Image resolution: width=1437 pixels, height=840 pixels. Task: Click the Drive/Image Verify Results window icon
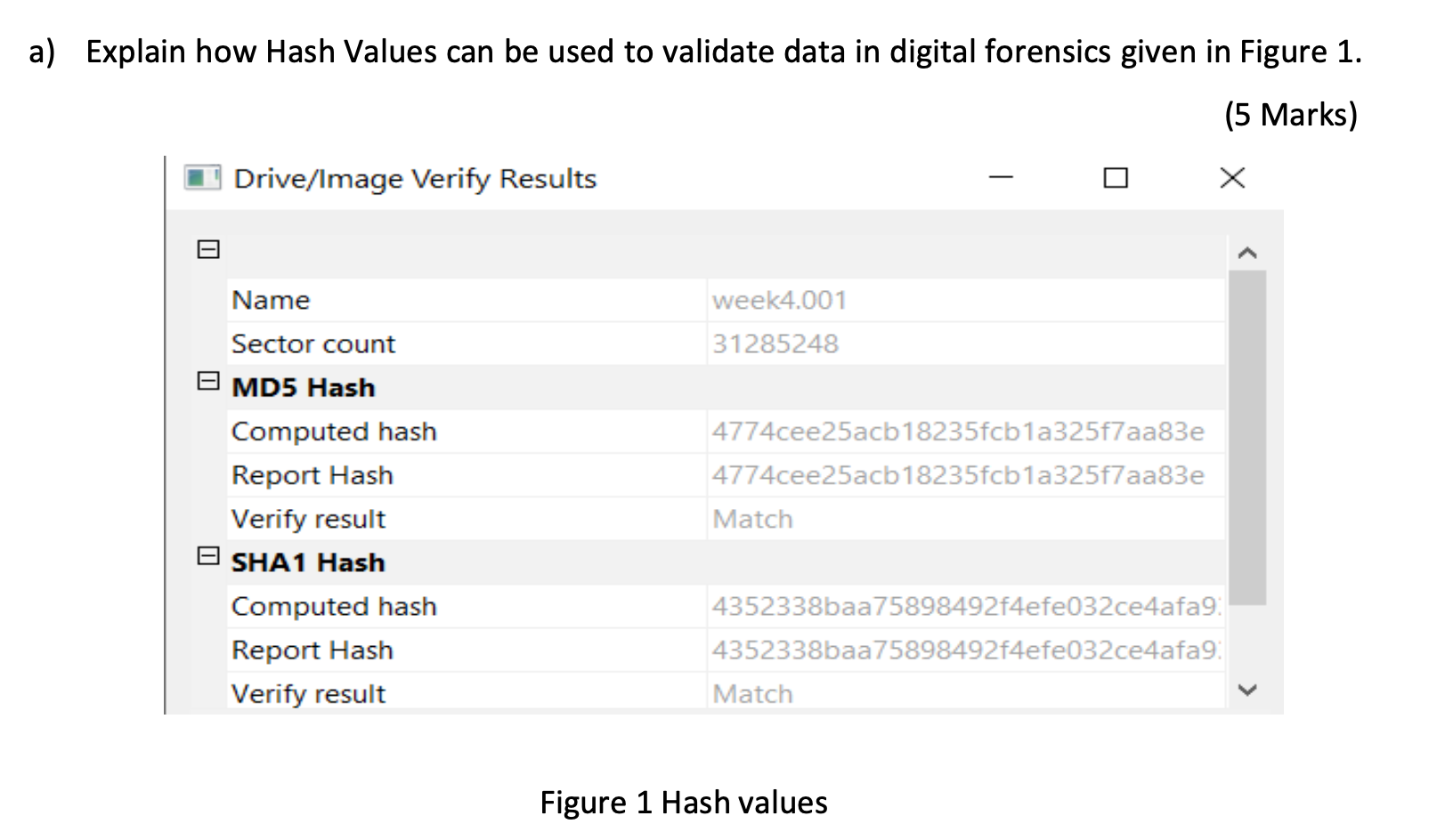pos(201,179)
